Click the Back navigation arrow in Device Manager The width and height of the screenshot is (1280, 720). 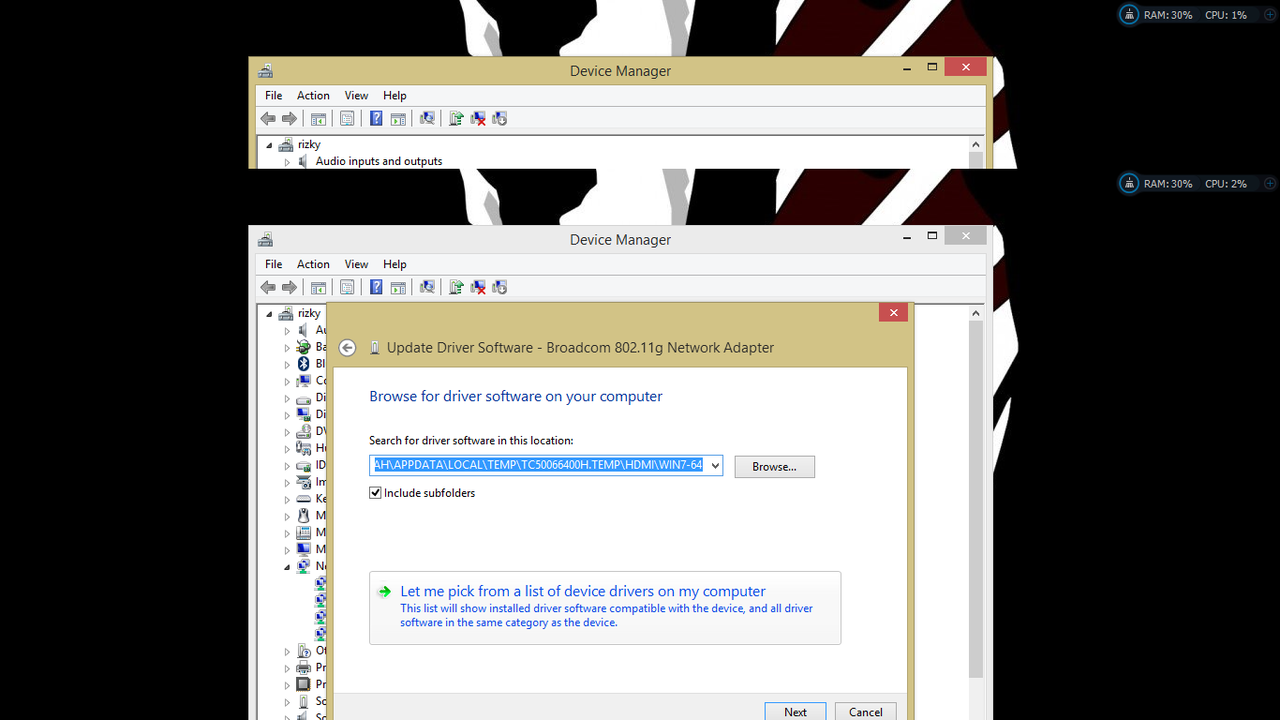pos(267,287)
